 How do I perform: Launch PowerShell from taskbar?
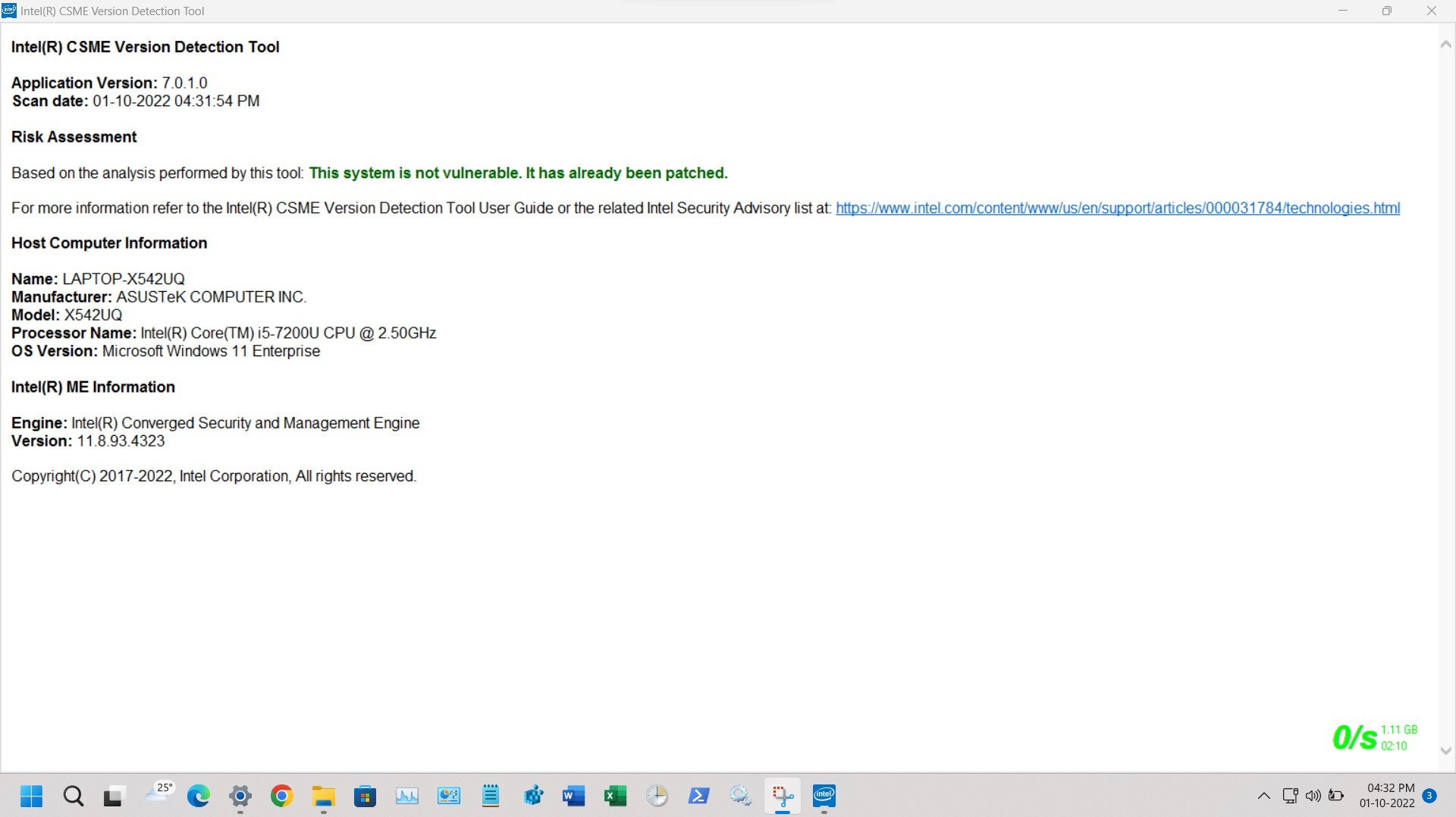click(x=699, y=797)
